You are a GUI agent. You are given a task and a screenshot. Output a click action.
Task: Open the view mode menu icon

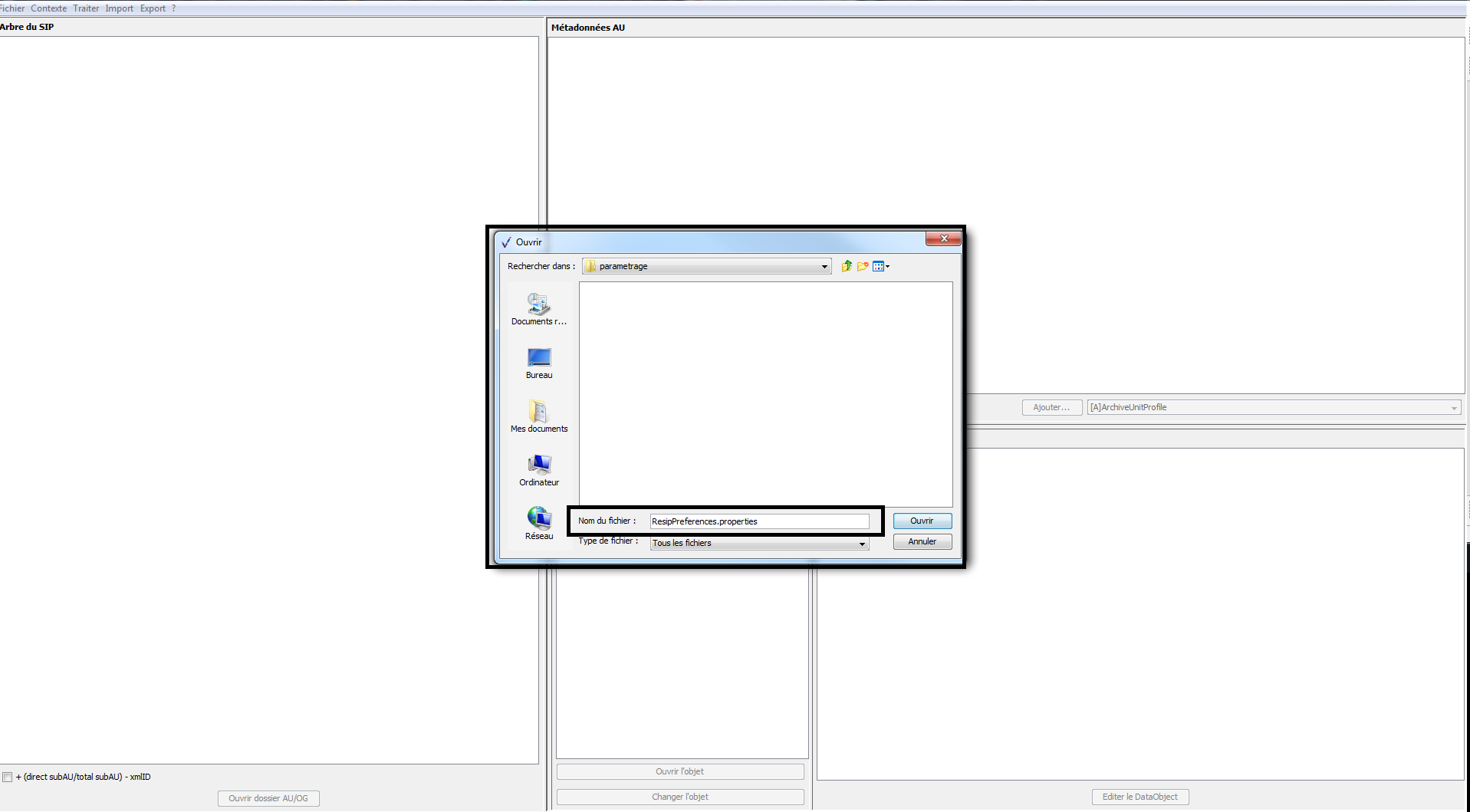click(x=880, y=266)
